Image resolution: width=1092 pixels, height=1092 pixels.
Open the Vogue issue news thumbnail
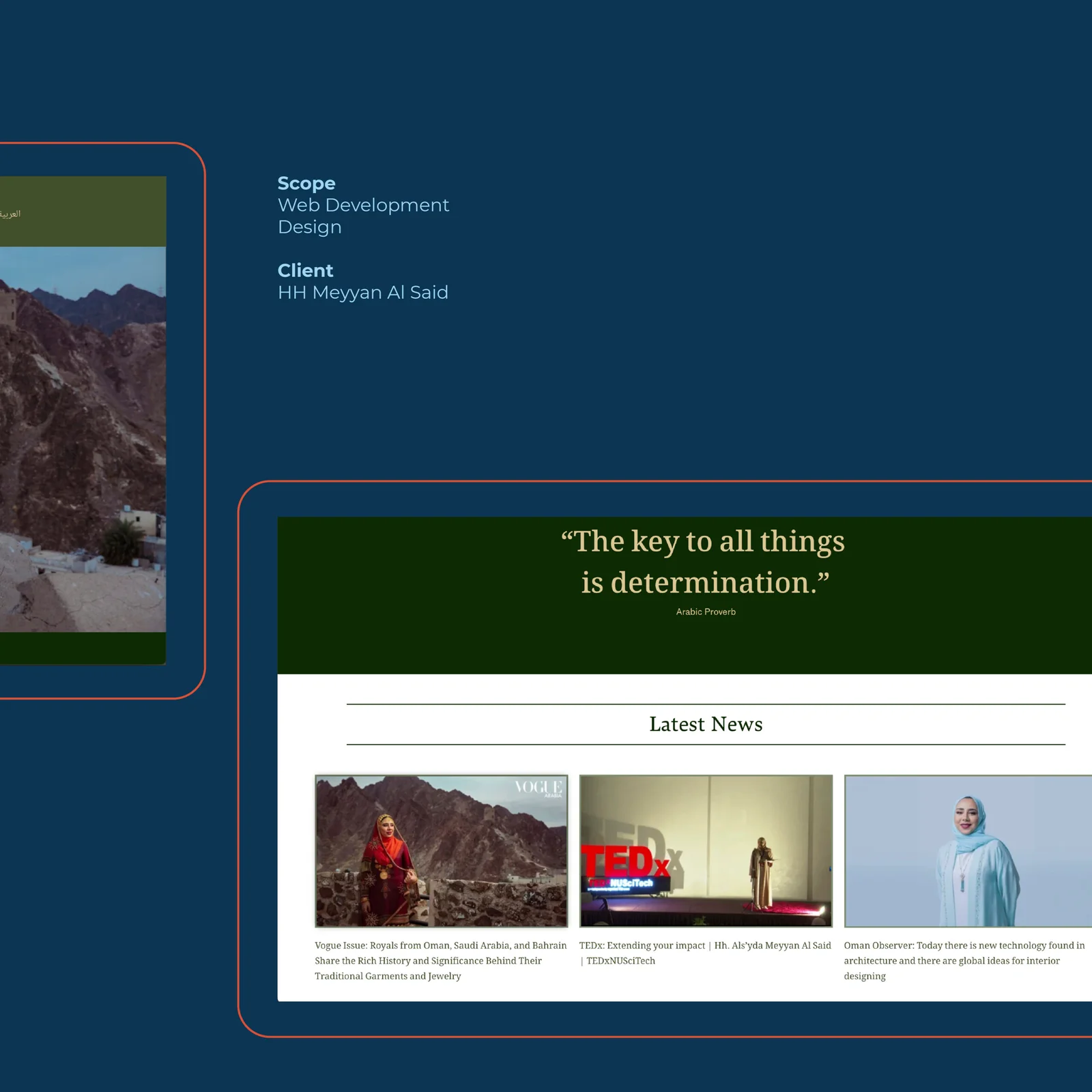coord(441,850)
